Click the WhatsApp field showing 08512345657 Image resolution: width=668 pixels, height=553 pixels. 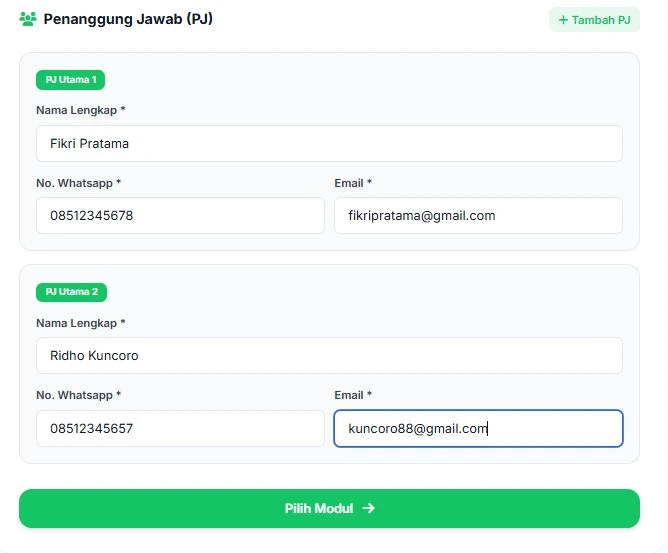pos(180,428)
